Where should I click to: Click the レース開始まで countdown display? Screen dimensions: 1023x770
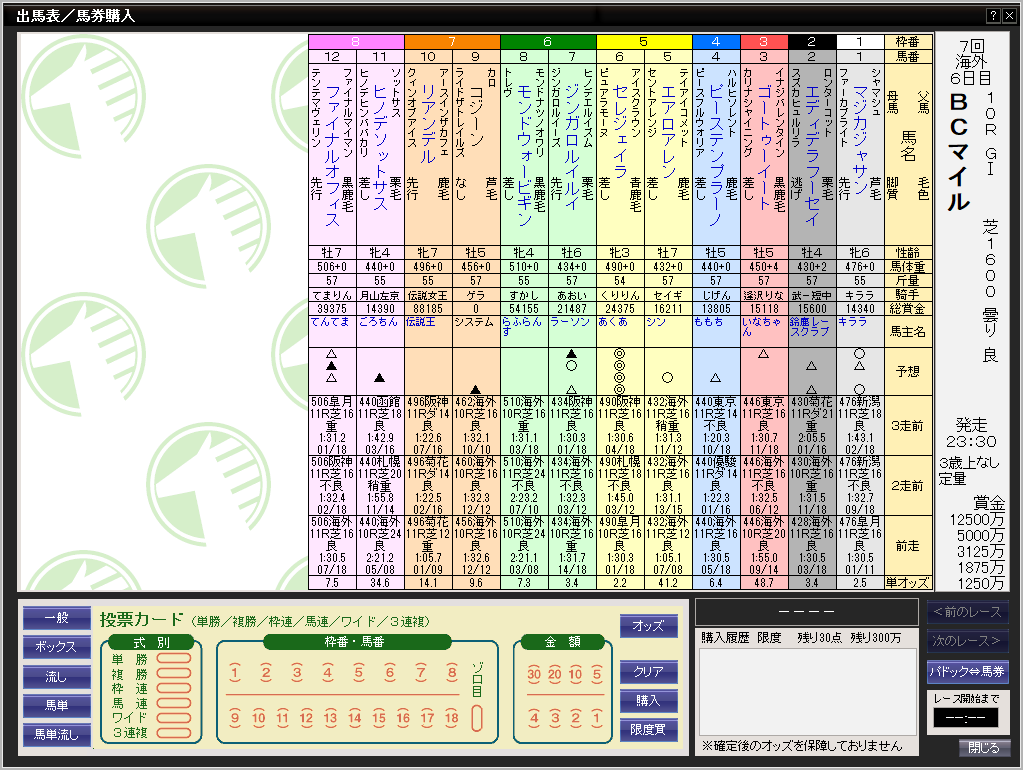coord(966,718)
